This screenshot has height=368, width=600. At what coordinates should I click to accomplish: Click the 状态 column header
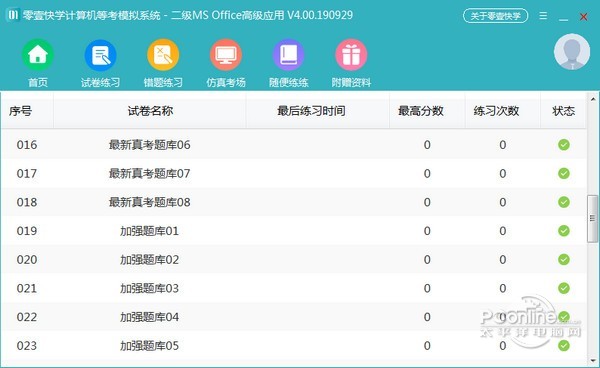pyautogui.click(x=563, y=111)
